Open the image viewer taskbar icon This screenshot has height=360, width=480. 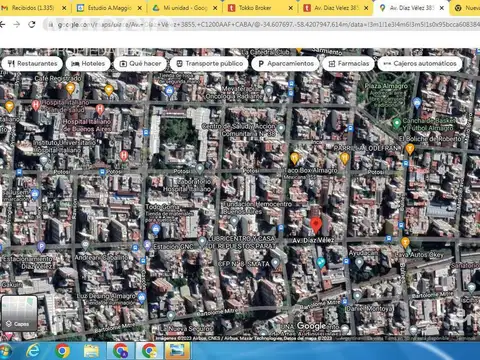[x=177, y=351]
